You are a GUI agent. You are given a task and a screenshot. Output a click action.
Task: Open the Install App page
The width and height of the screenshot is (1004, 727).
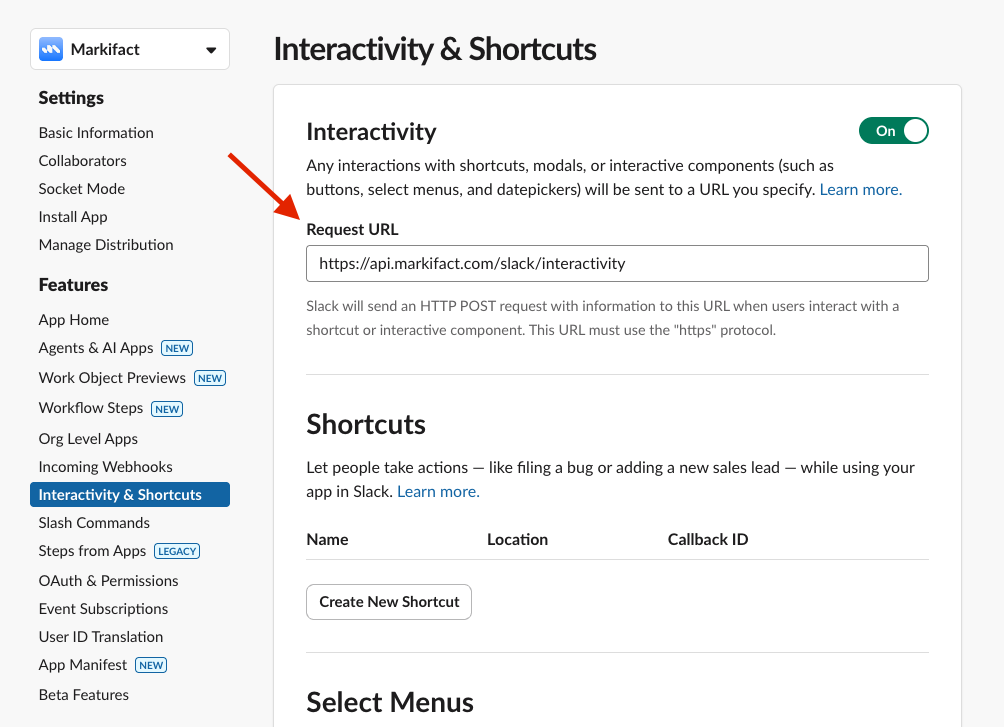pyautogui.click(x=72, y=216)
